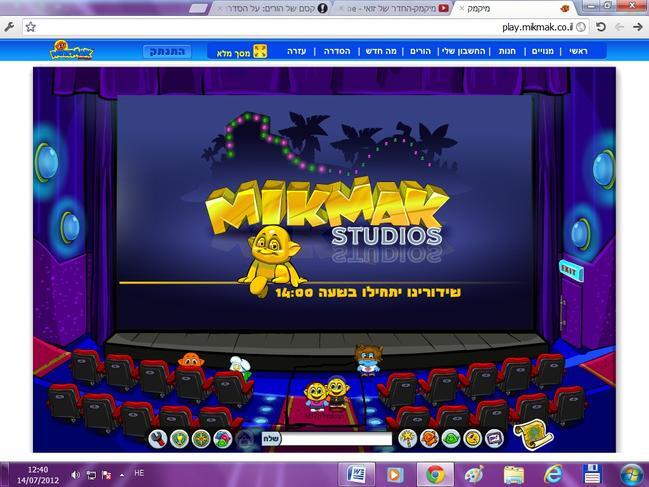Open Chrome wrench settings menu
The width and height of the screenshot is (649, 487).
pos(9,27)
